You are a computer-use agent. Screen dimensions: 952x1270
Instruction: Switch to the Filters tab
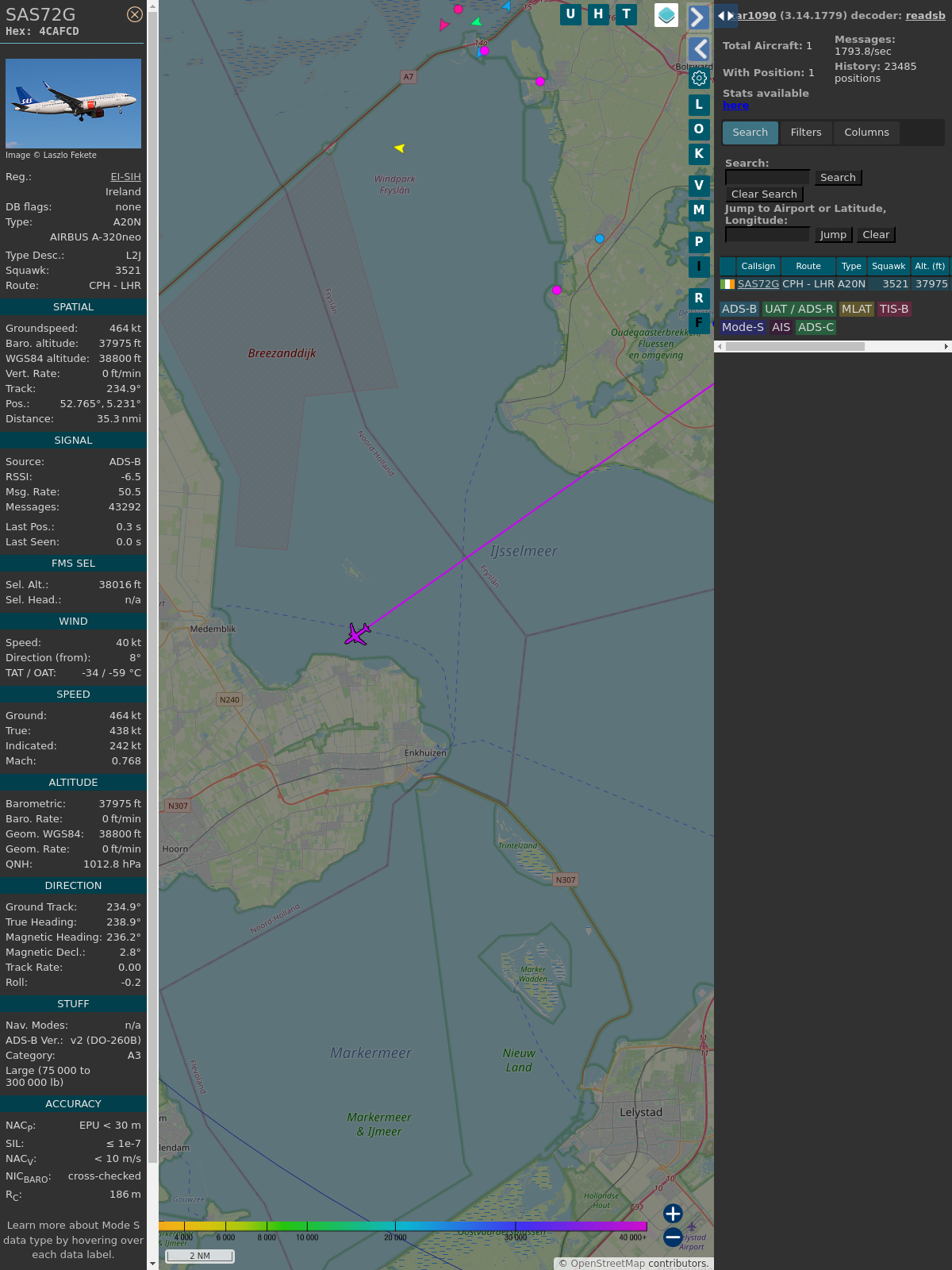(x=806, y=133)
